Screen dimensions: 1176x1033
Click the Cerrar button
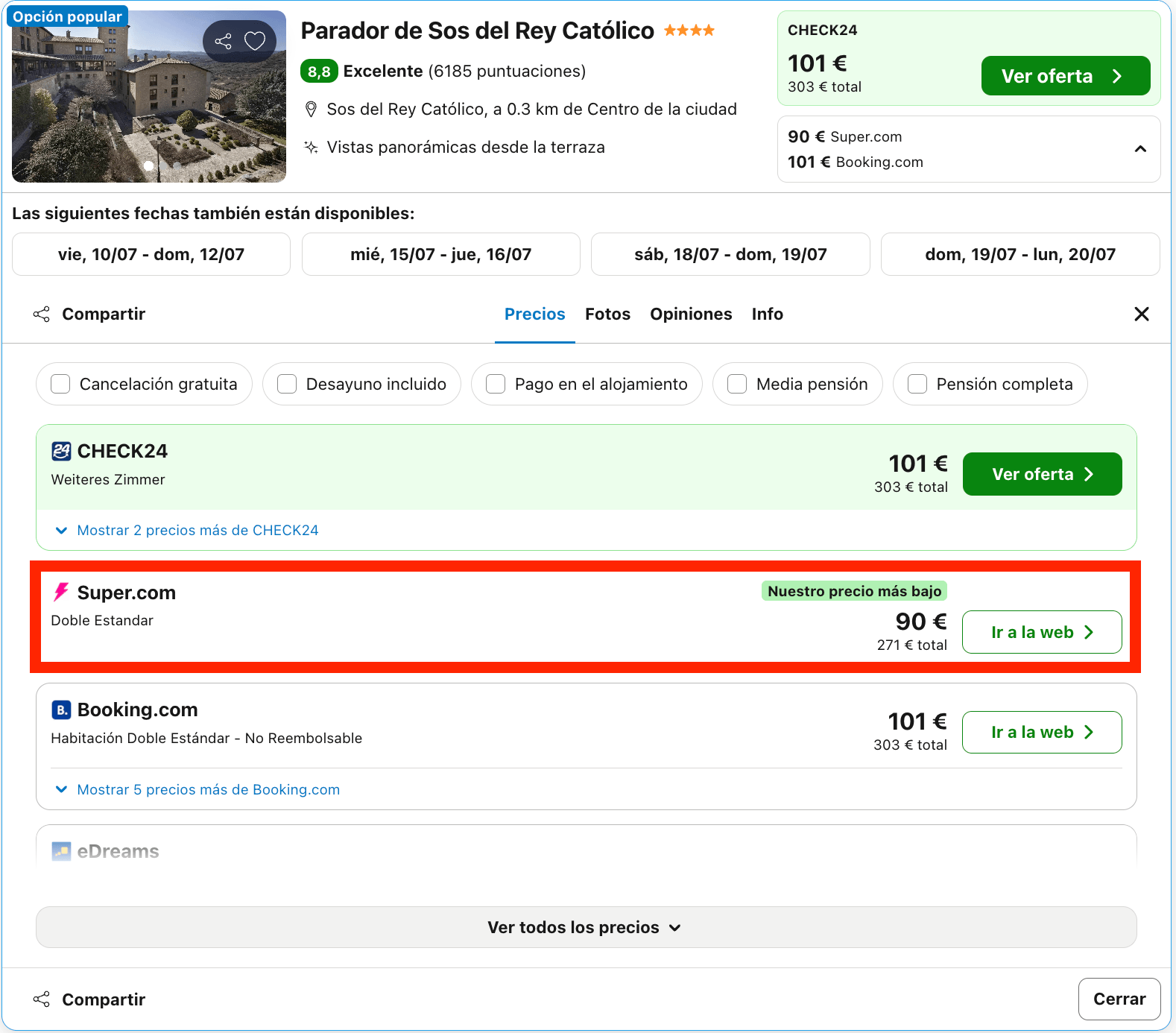pyautogui.click(x=1119, y=999)
